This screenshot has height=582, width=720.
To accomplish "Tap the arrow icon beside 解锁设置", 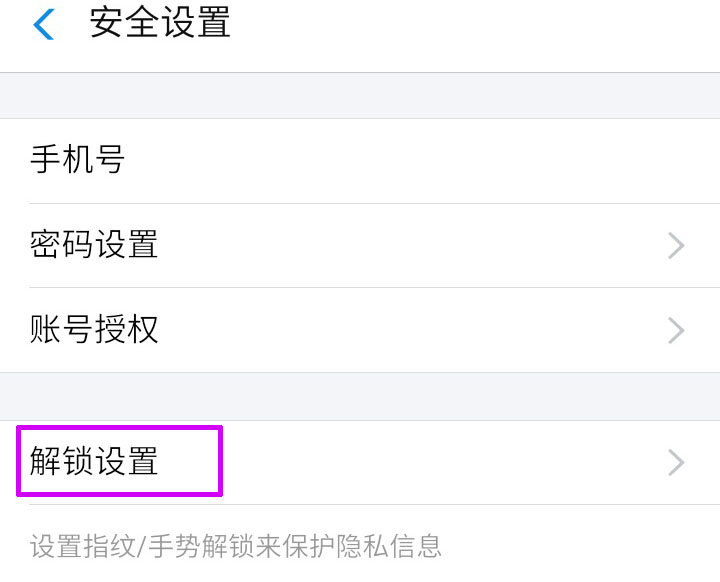I will (x=676, y=462).
